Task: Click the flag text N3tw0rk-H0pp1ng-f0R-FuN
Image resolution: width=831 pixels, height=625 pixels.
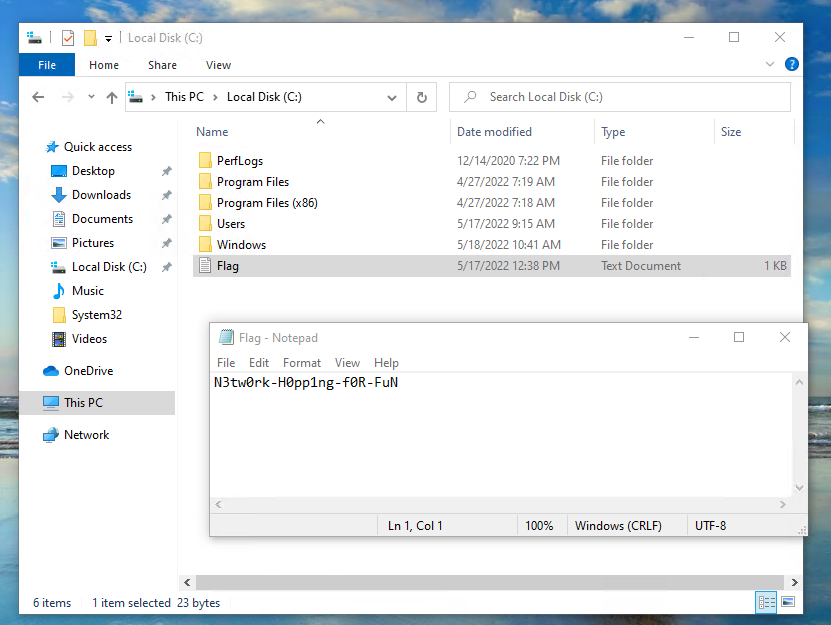Action: pyautogui.click(x=306, y=382)
